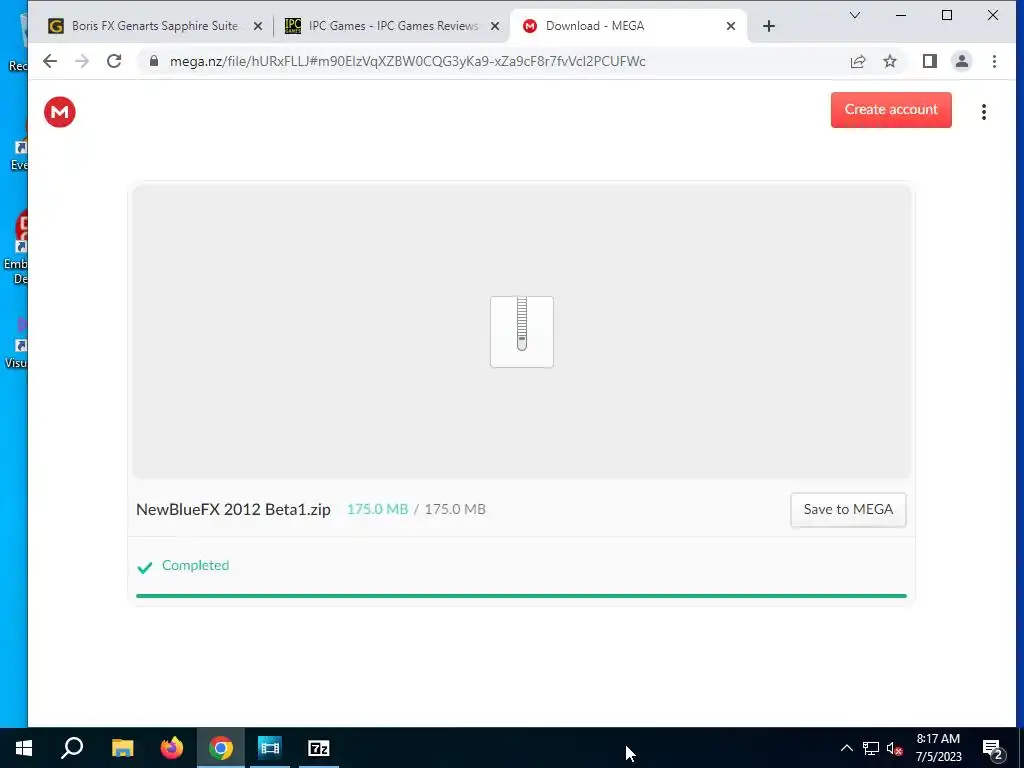The image size is (1024, 768).
Task: Click the network tray icon
Action: [871, 748]
